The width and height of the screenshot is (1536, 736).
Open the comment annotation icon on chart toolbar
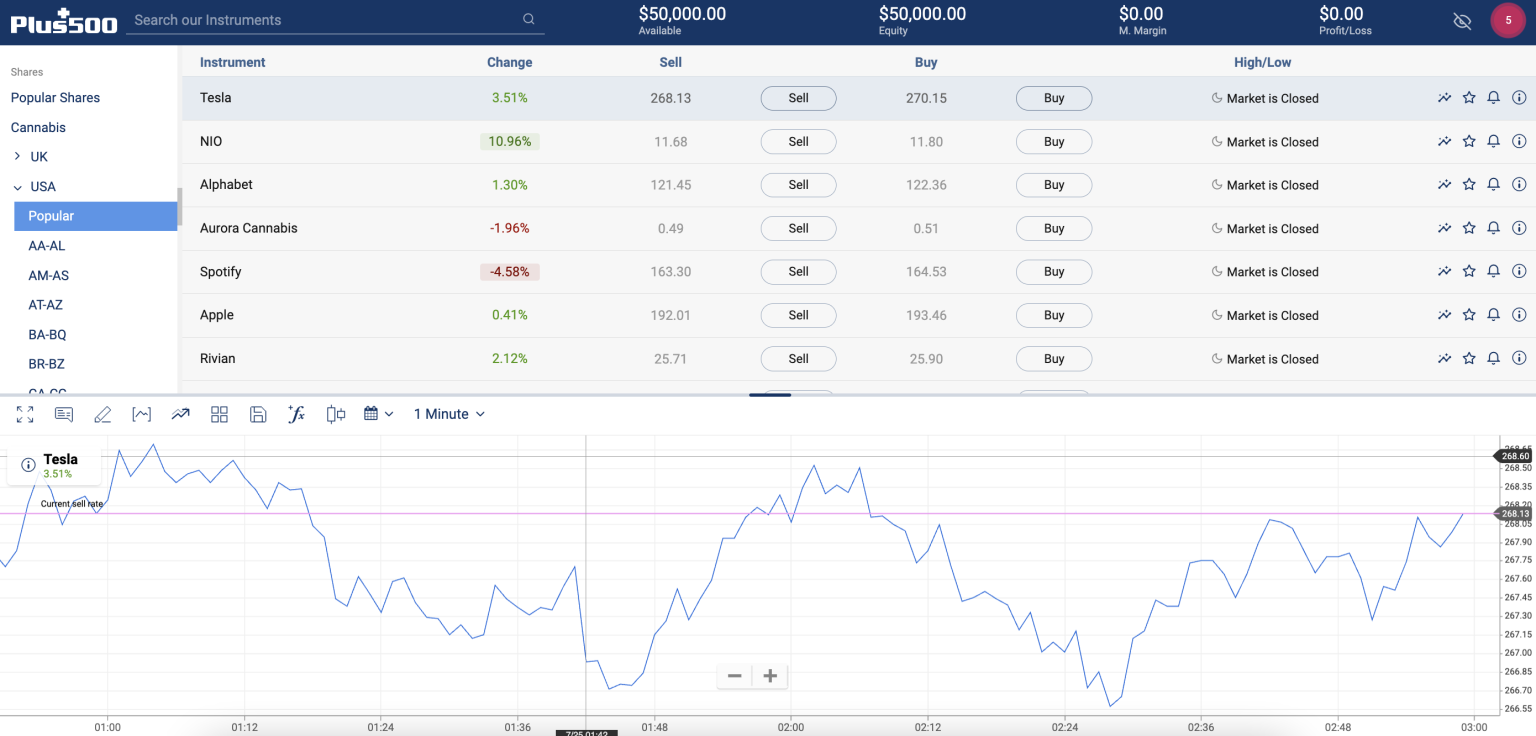pyautogui.click(x=64, y=413)
